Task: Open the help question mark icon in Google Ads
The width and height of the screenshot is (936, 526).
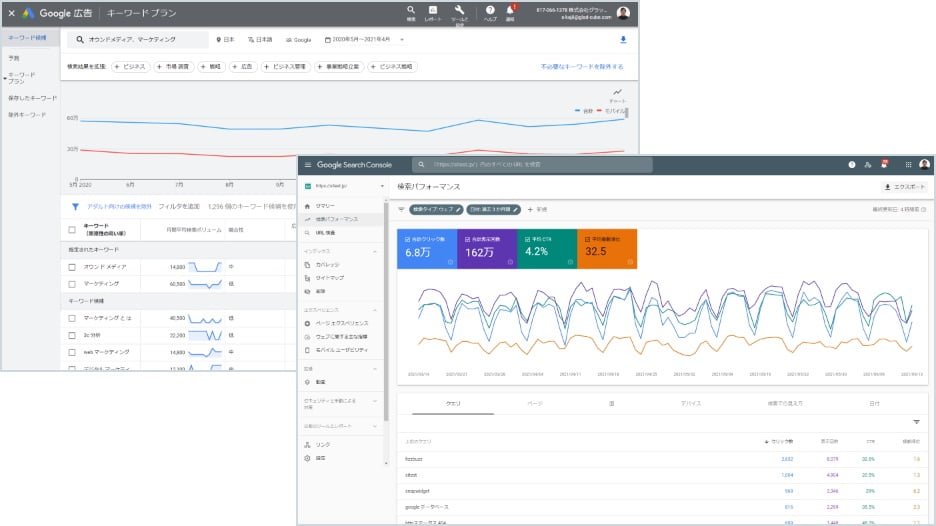Action: click(x=490, y=10)
